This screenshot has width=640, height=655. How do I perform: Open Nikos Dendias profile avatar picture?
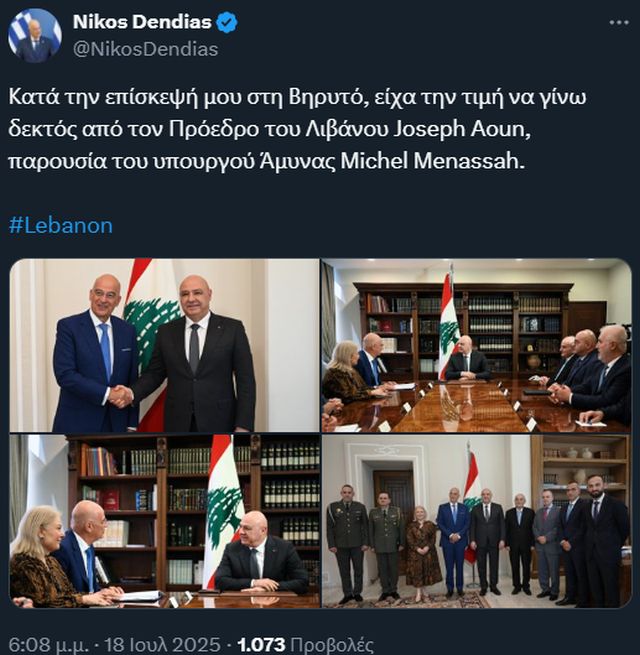35,36
